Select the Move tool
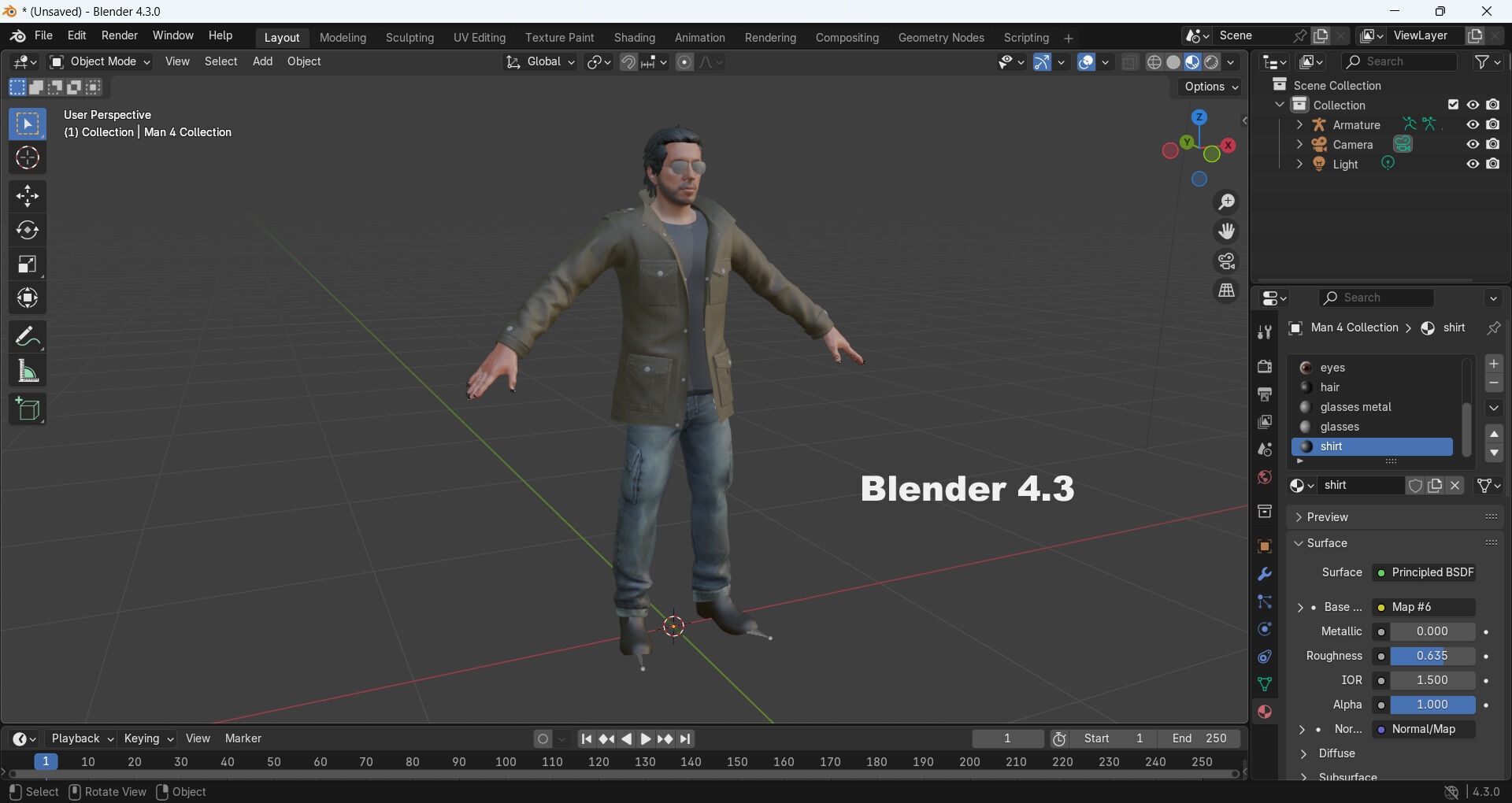 pyautogui.click(x=28, y=196)
